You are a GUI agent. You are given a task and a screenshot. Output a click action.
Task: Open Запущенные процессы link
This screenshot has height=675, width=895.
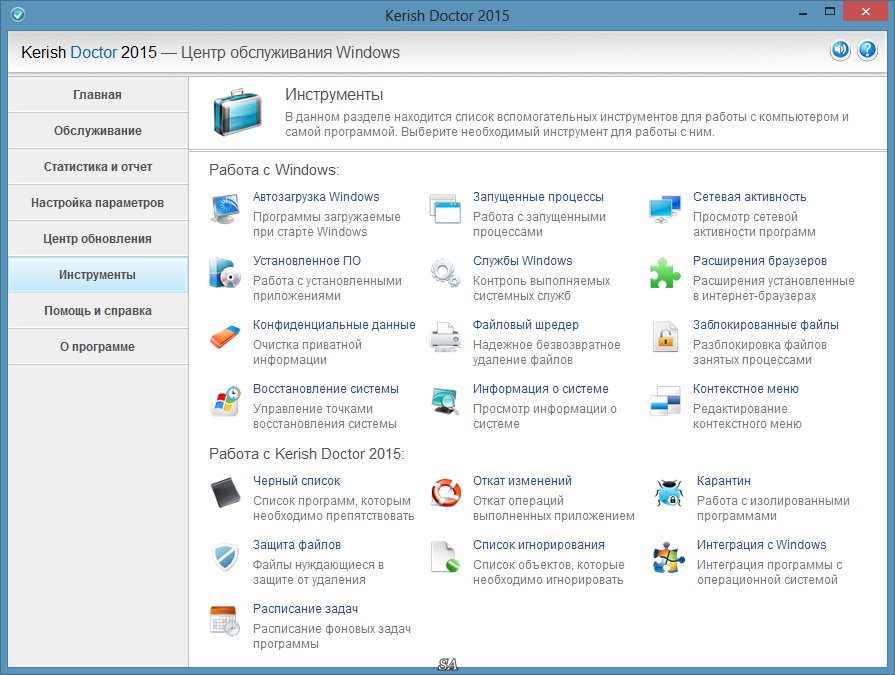[538, 197]
